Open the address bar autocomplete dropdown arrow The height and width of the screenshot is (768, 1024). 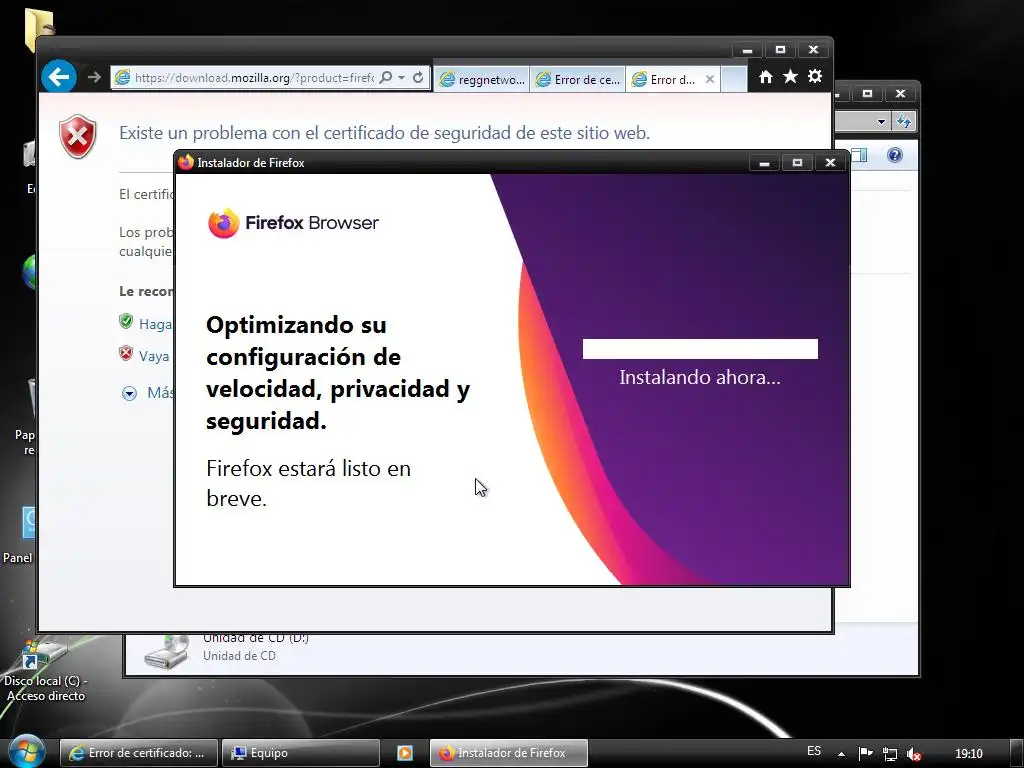402,78
